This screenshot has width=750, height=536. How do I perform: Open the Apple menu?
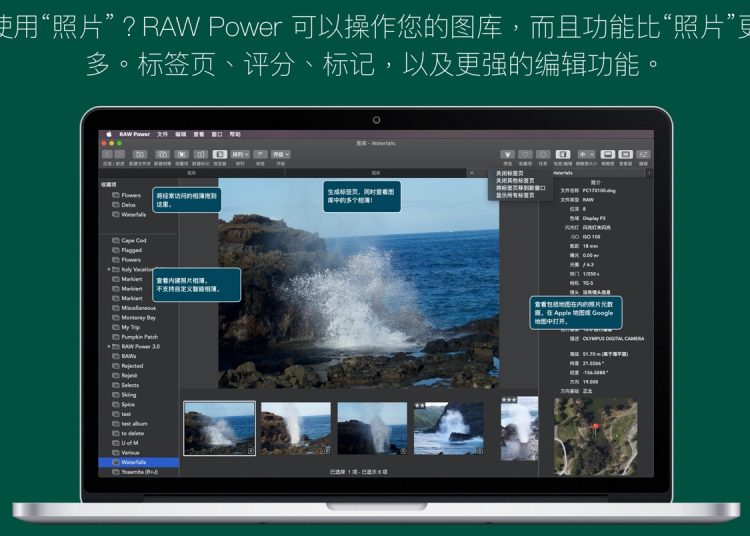coord(109,133)
